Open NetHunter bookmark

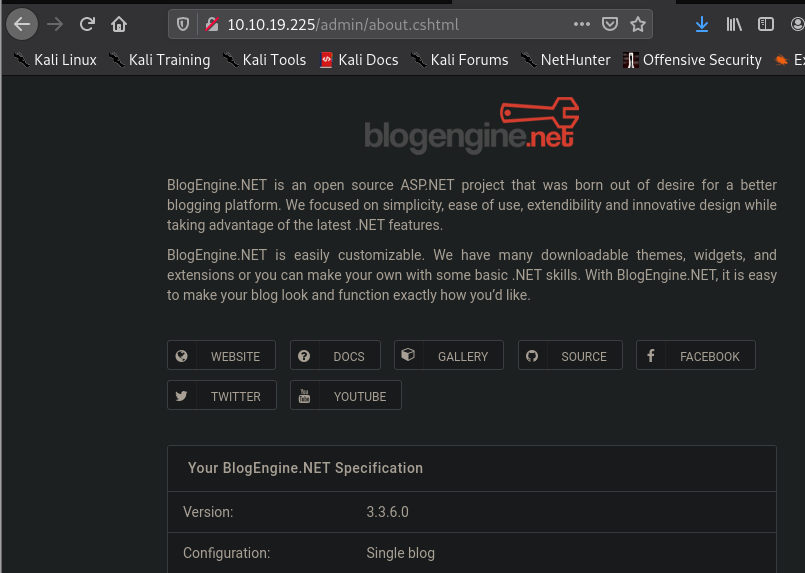pyautogui.click(x=565, y=60)
